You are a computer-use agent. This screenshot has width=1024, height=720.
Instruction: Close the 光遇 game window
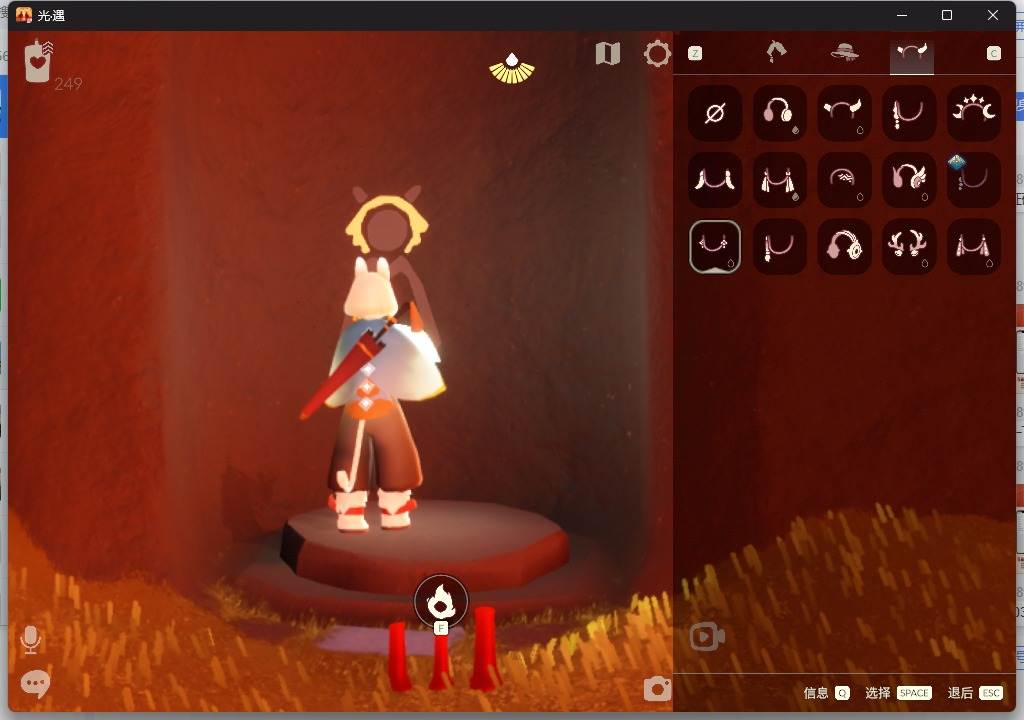[x=993, y=15]
